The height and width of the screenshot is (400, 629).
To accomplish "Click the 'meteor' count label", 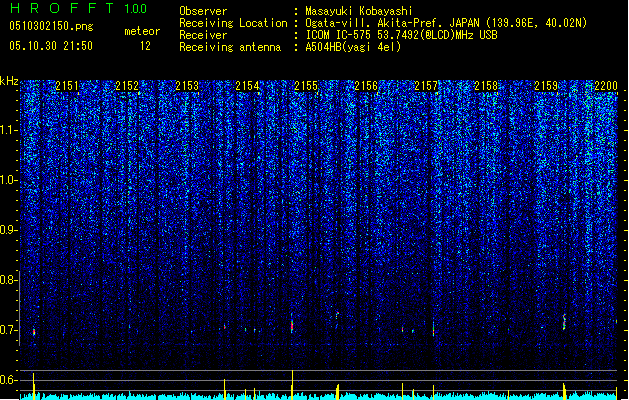I will click(x=142, y=31).
